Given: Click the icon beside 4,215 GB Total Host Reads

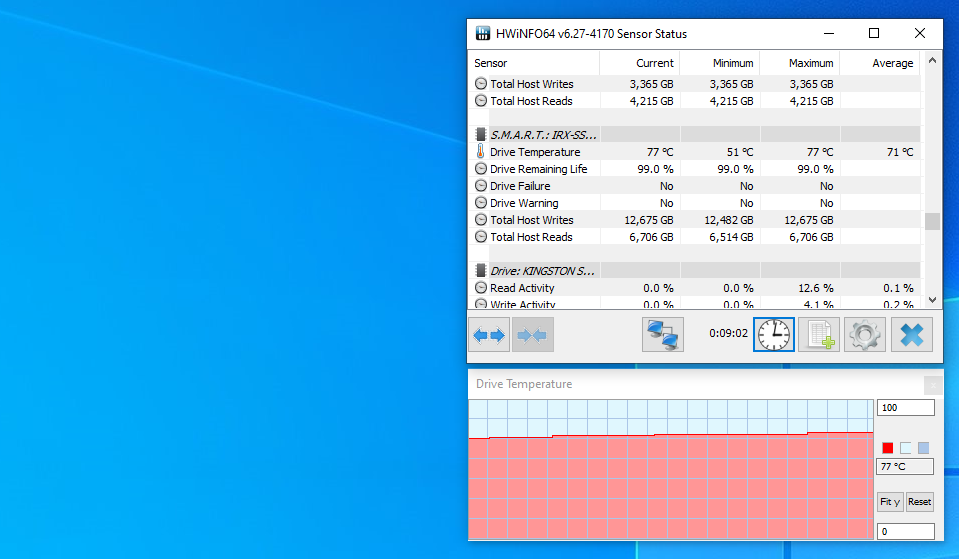Looking at the screenshot, I should coord(481,101).
